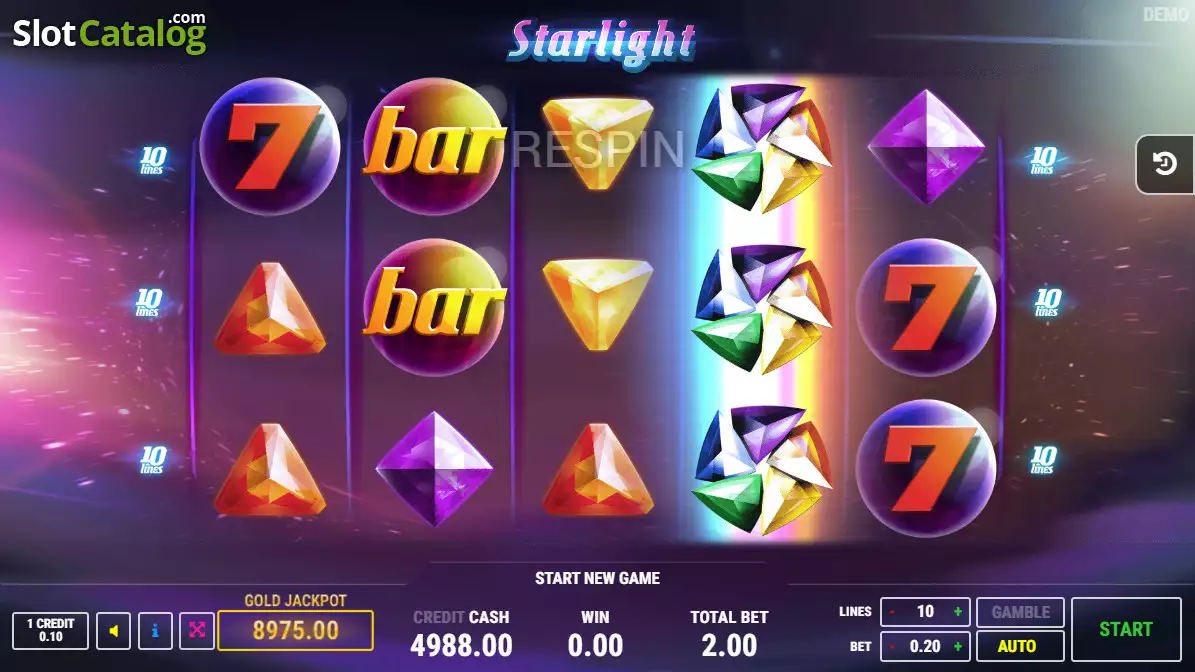Decrease Lines with the minus button
Viewport: 1195px width, 672px height.
click(x=892, y=612)
